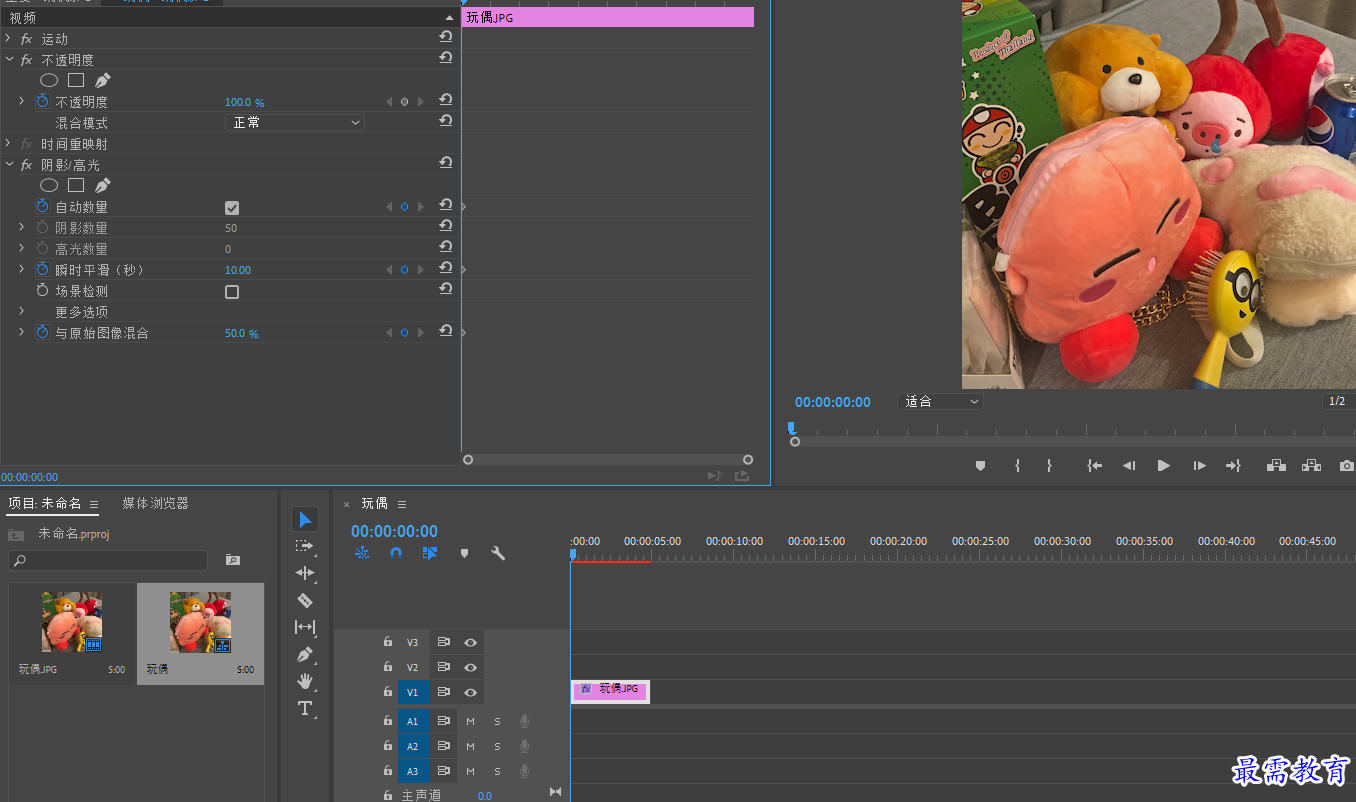Go to Out point
This screenshot has width=1356, height=802.
1233,466
